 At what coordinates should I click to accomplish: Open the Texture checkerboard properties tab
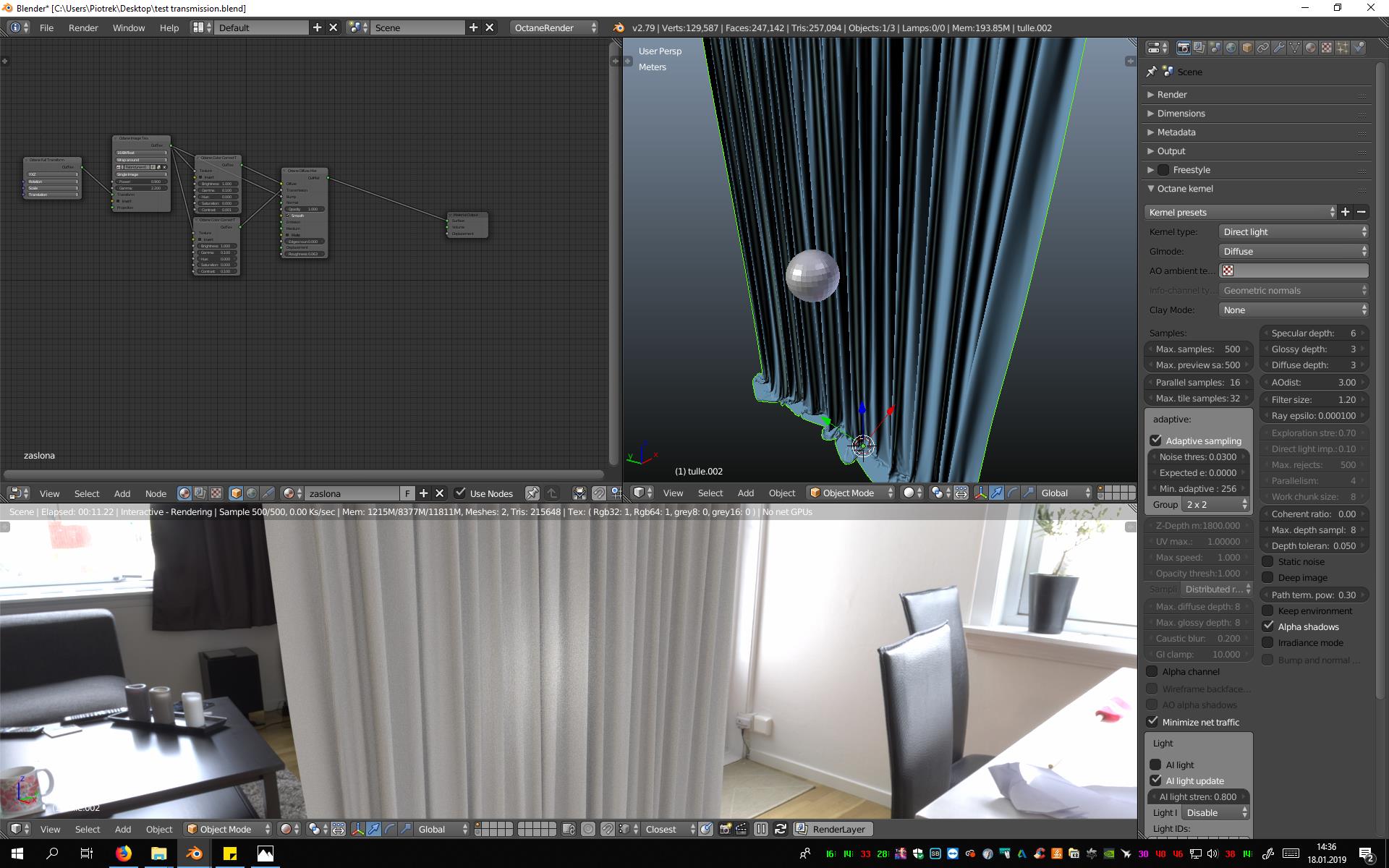(x=1327, y=48)
